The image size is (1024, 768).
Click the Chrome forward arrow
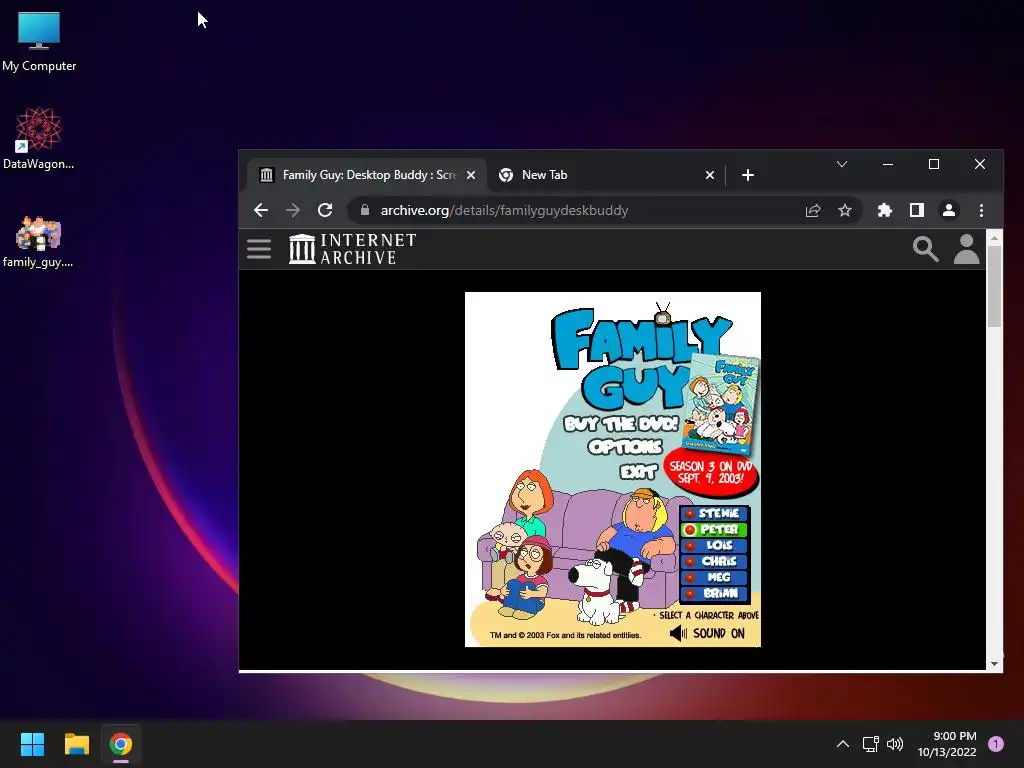click(x=293, y=210)
